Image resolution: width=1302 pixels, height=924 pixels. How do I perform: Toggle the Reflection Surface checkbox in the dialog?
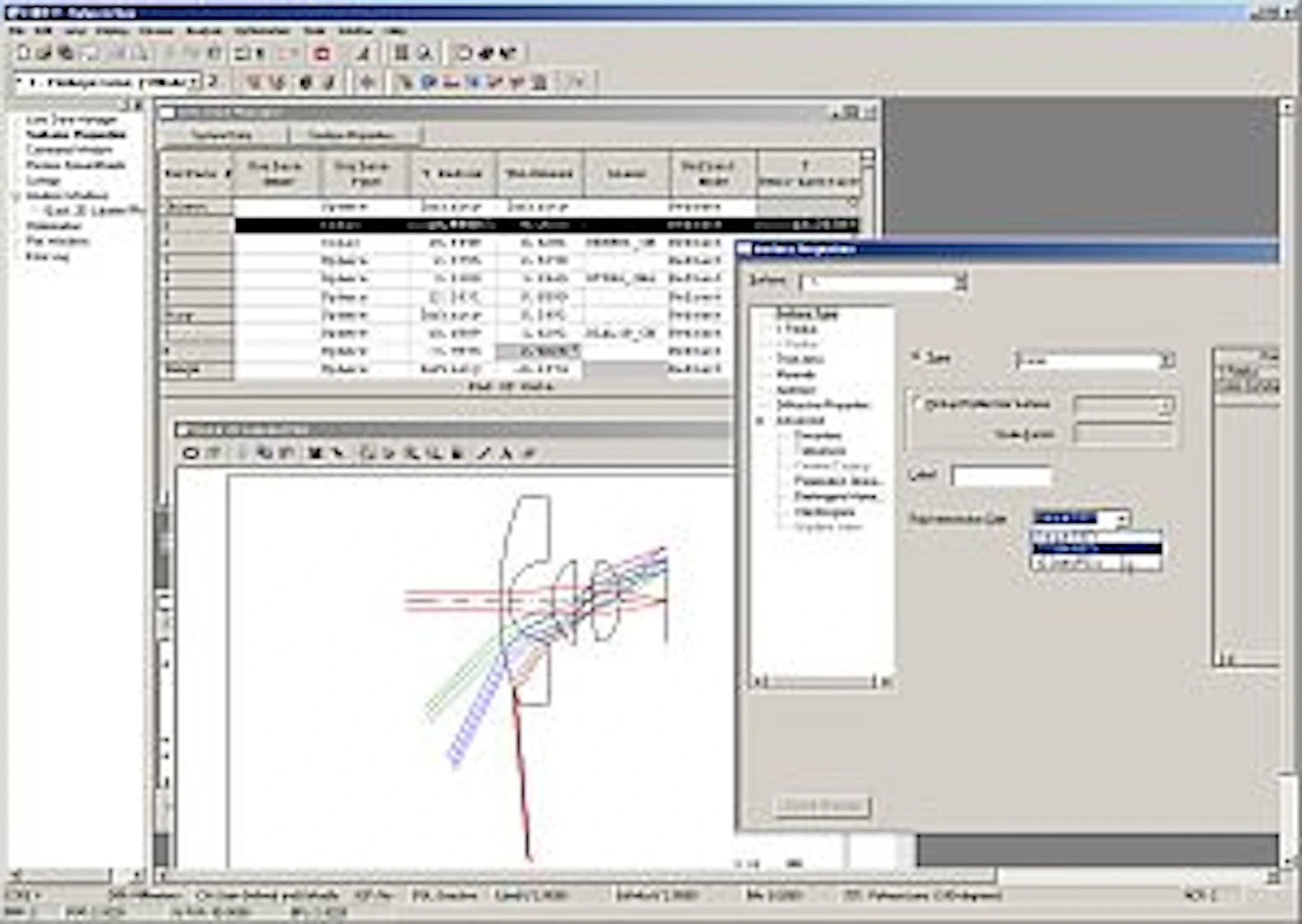coord(917,404)
